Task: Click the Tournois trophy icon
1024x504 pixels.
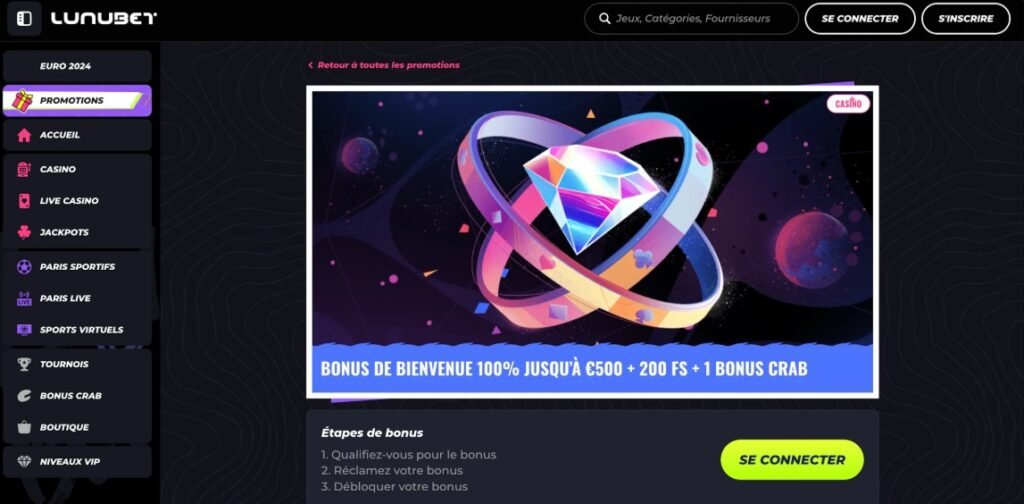Action: (x=24, y=364)
